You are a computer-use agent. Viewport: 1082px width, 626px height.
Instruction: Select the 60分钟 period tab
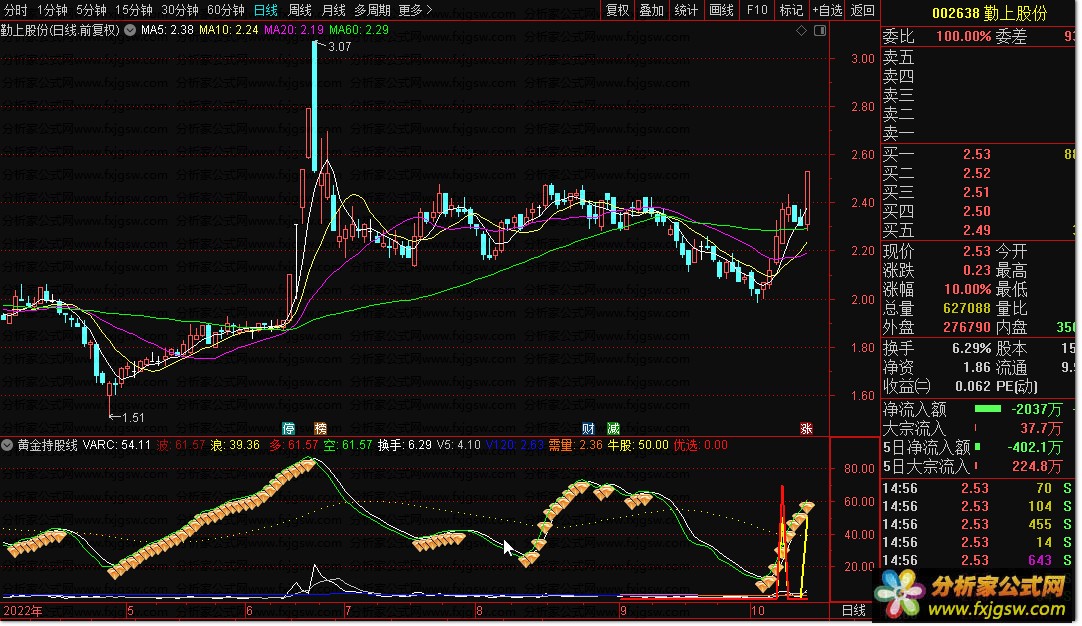point(226,10)
